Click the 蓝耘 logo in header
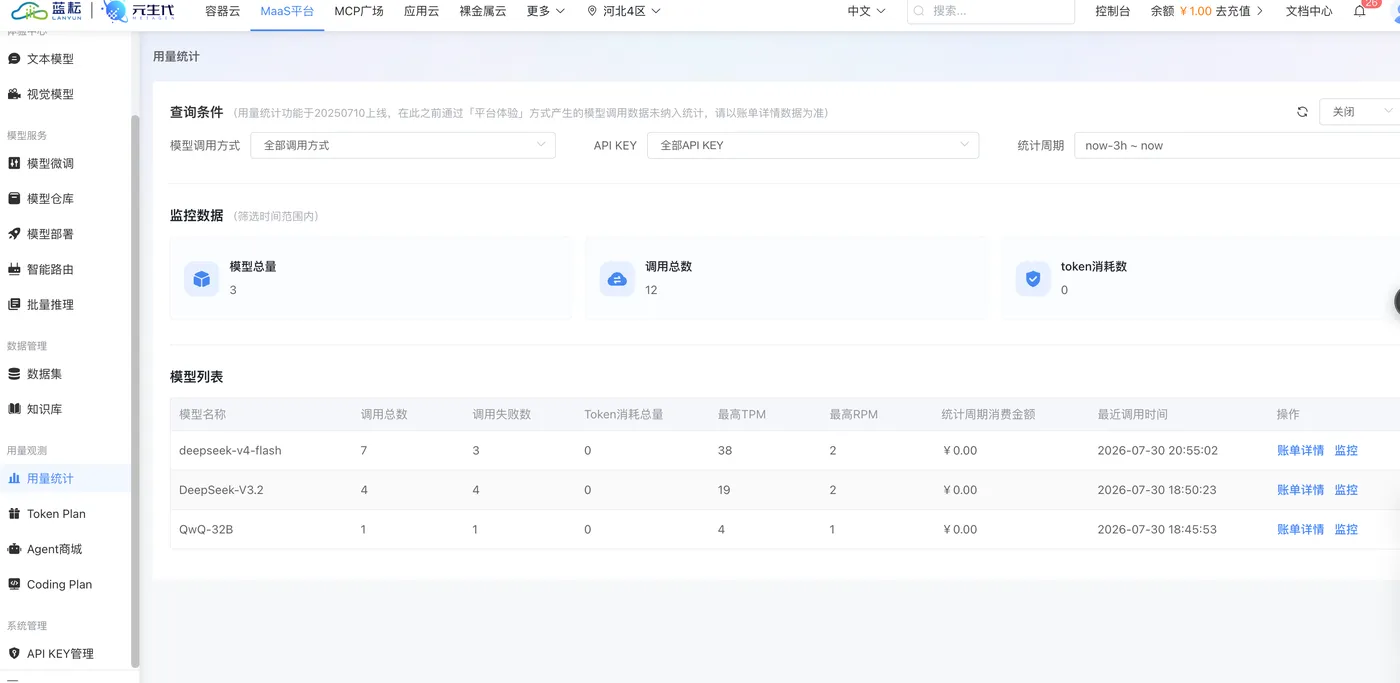The width and height of the screenshot is (1400, 683). click(x=45, y=11)
